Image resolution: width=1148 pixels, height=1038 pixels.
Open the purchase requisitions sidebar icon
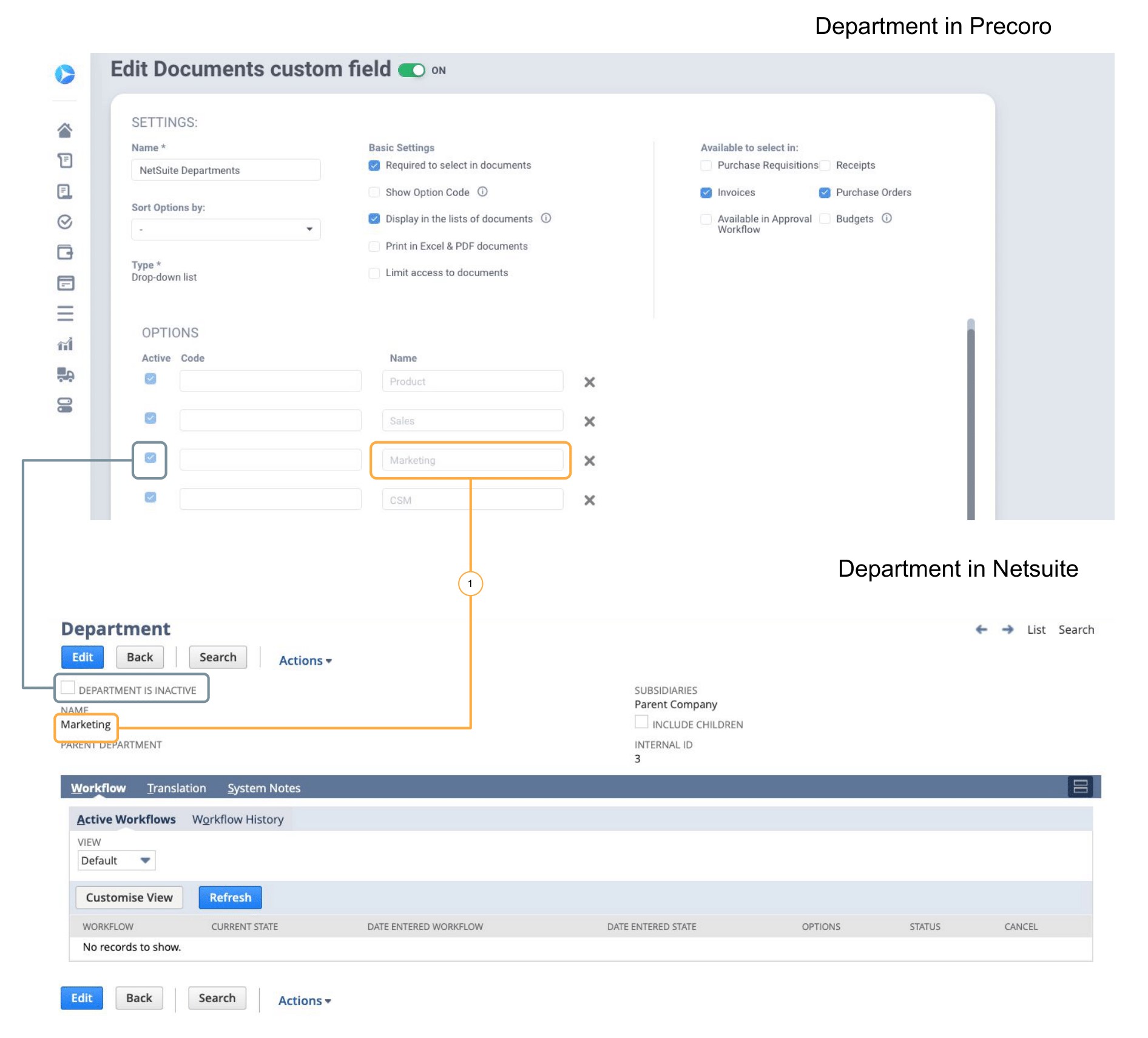click(x=65, y=160)
